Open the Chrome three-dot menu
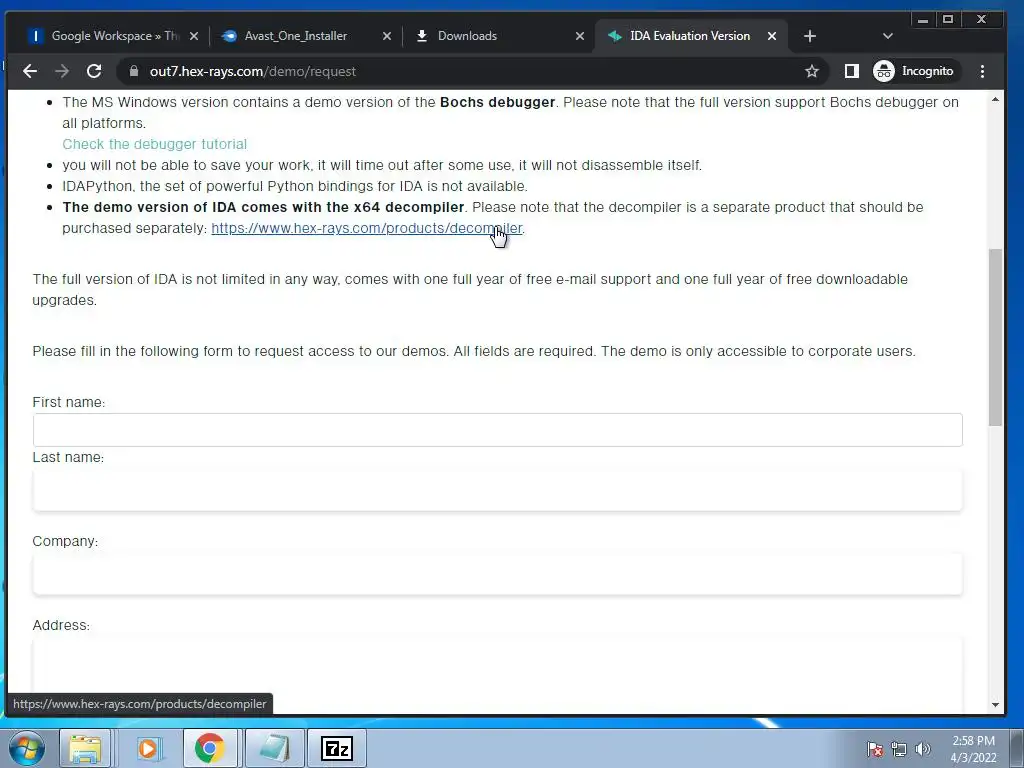 click(x=982, y=71)
